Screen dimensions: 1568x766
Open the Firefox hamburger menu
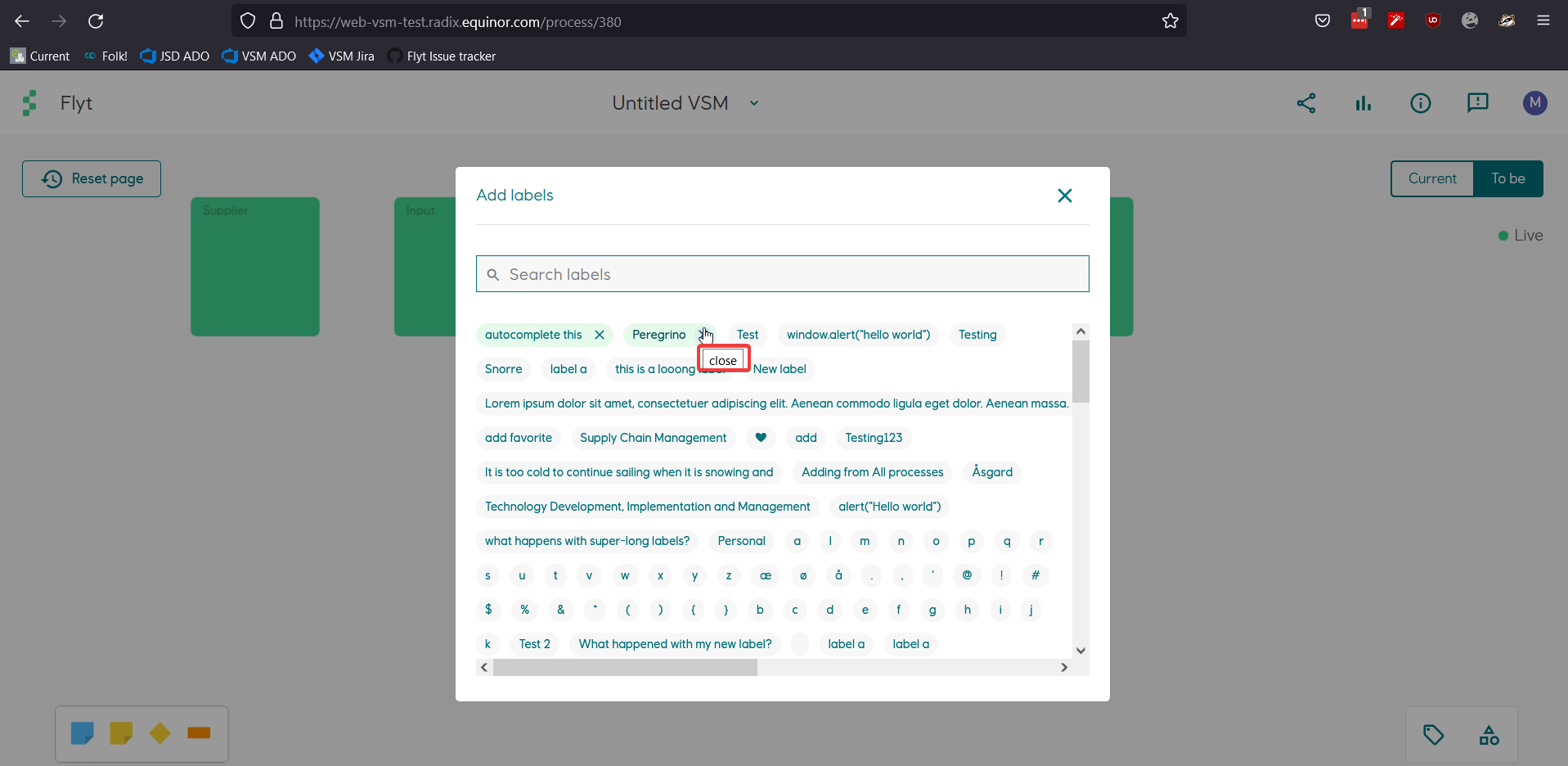click(x=1545, y=21)
